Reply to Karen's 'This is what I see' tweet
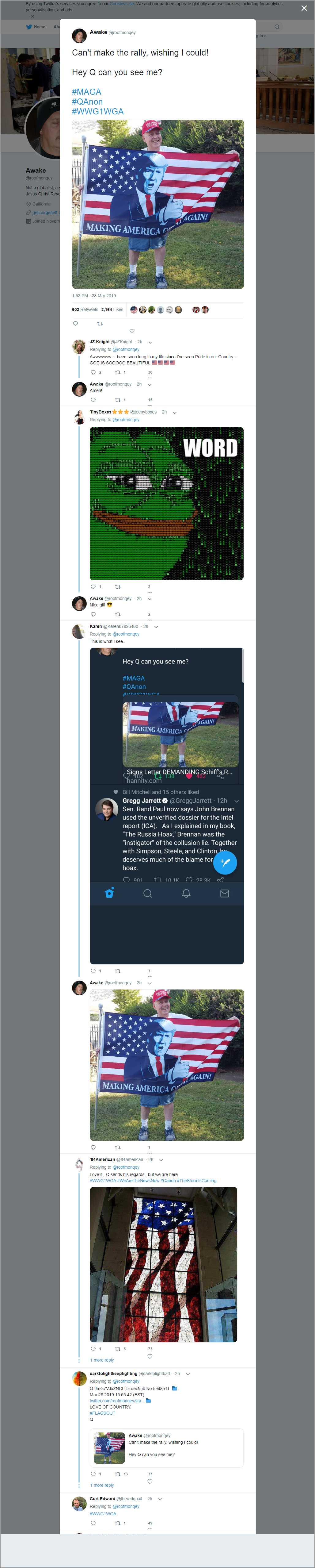This screenshot has width=315, height=1568. click(x=93, y=971)
